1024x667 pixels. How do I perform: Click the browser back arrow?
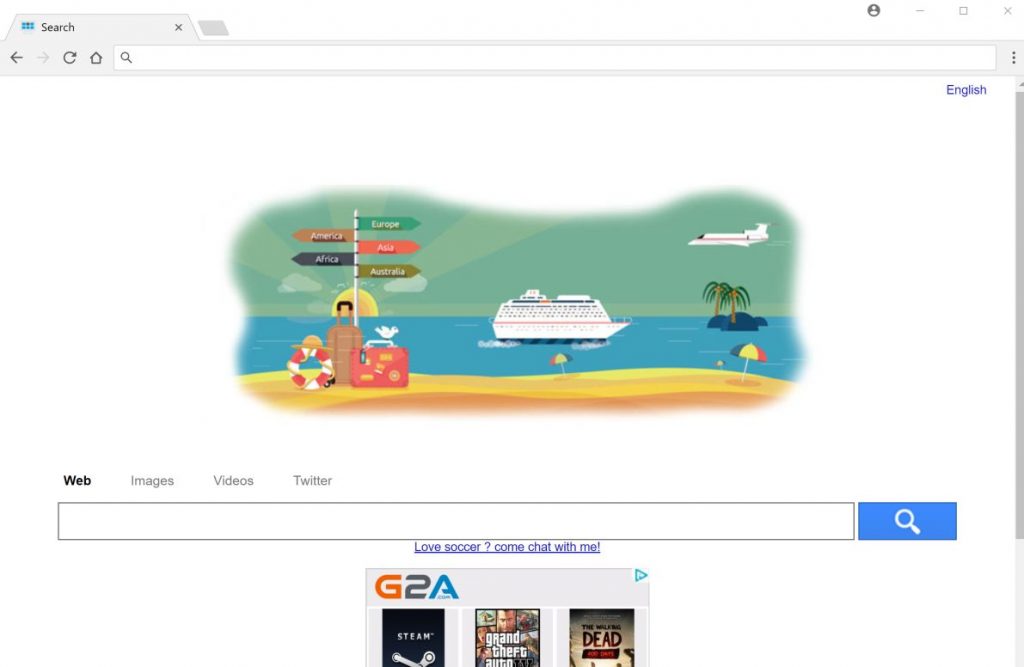pos(16,57)
